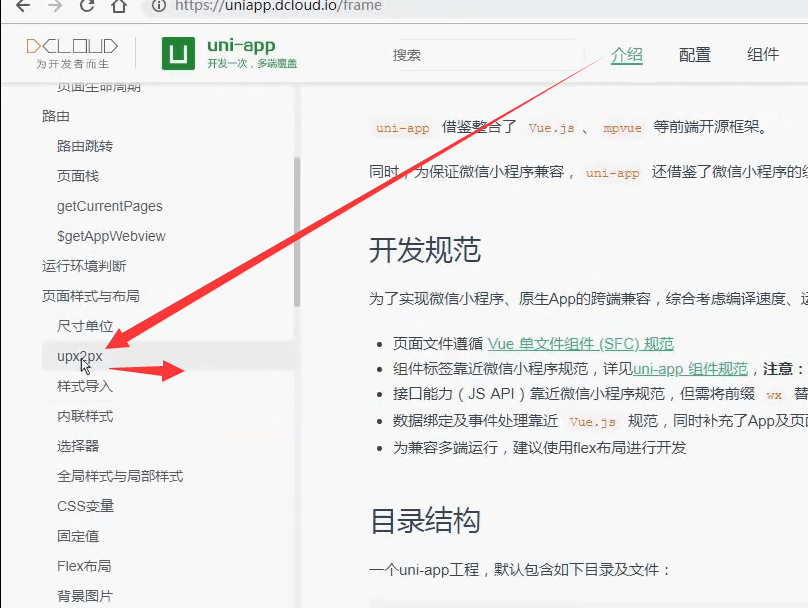The image size is (808, 608).
Task: Click the uni-app code tag before 还借鉴了
Action: (x=612, y=173)
